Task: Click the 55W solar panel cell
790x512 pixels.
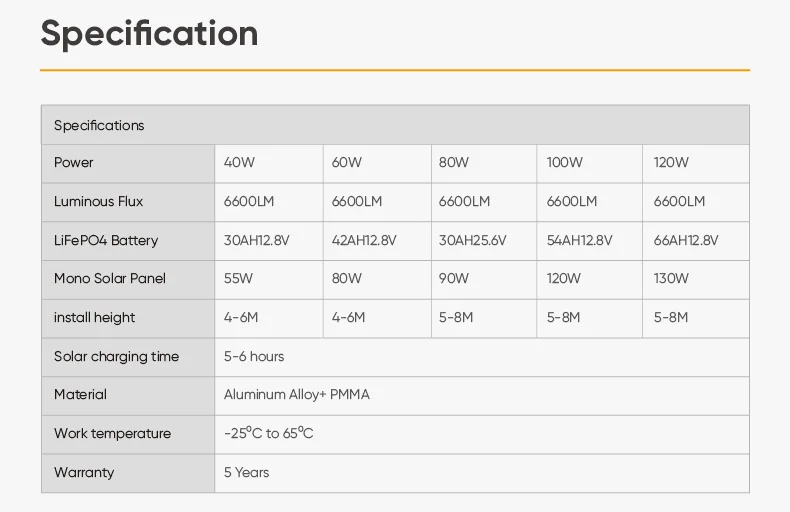Action: [x=239, y=278]
